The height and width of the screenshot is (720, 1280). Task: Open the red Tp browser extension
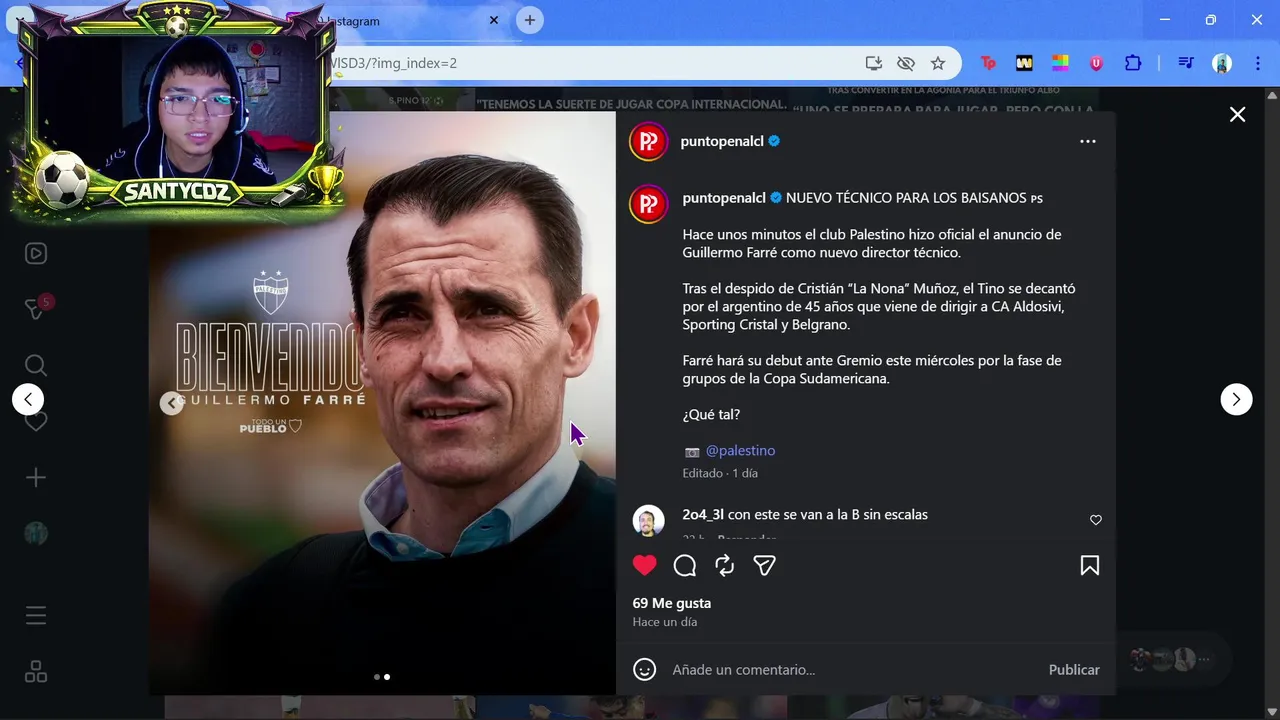(988, 63)
